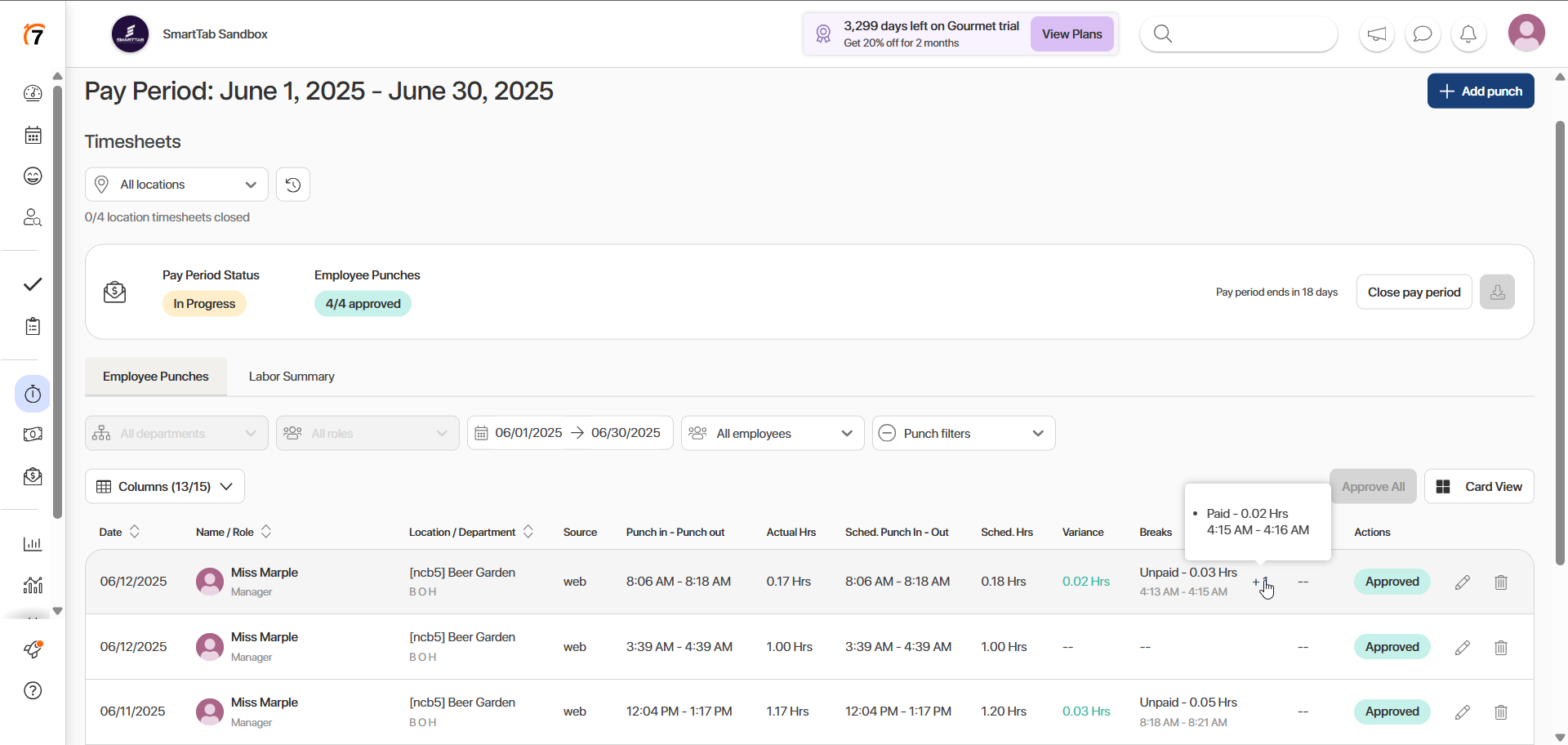Toggle sort on Location / Department column
The height and width of the screenshot is (745, 1568).
[528, 532]
